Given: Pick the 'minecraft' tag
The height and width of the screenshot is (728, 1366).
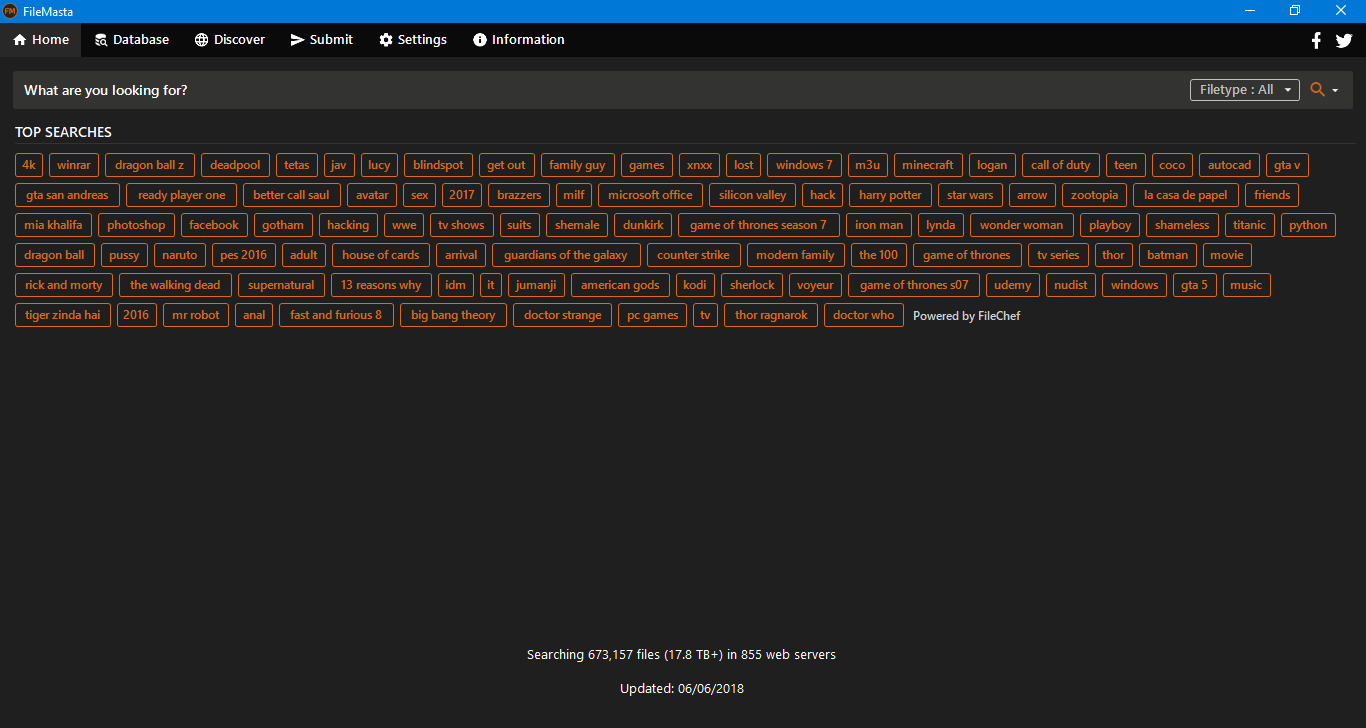Looking at the screenshot, I should (928, 165).
